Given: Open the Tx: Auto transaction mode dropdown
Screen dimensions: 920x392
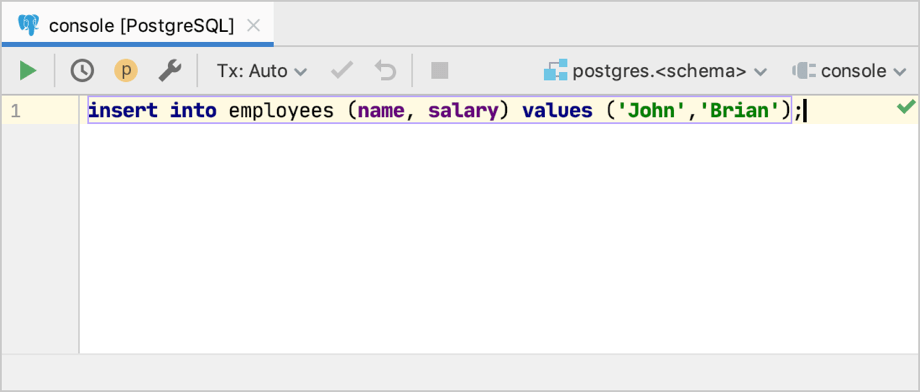Looking at the screenshot, I should [262, 71].
